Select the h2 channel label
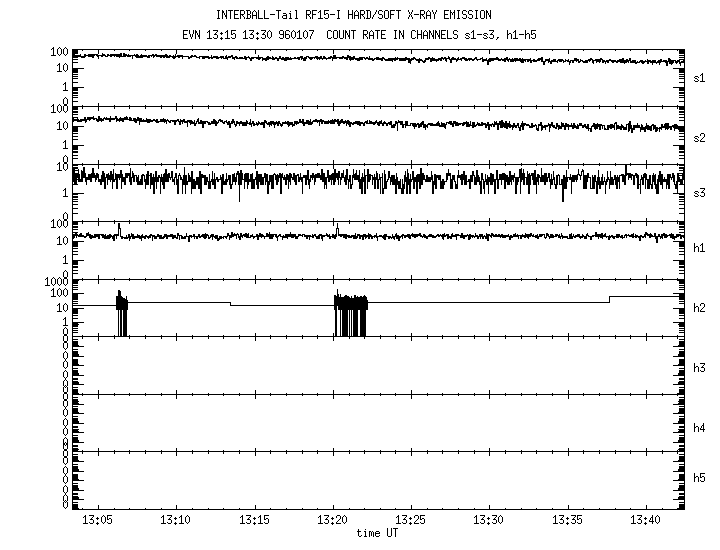720x550 pixels. click(x=700, y=307)
